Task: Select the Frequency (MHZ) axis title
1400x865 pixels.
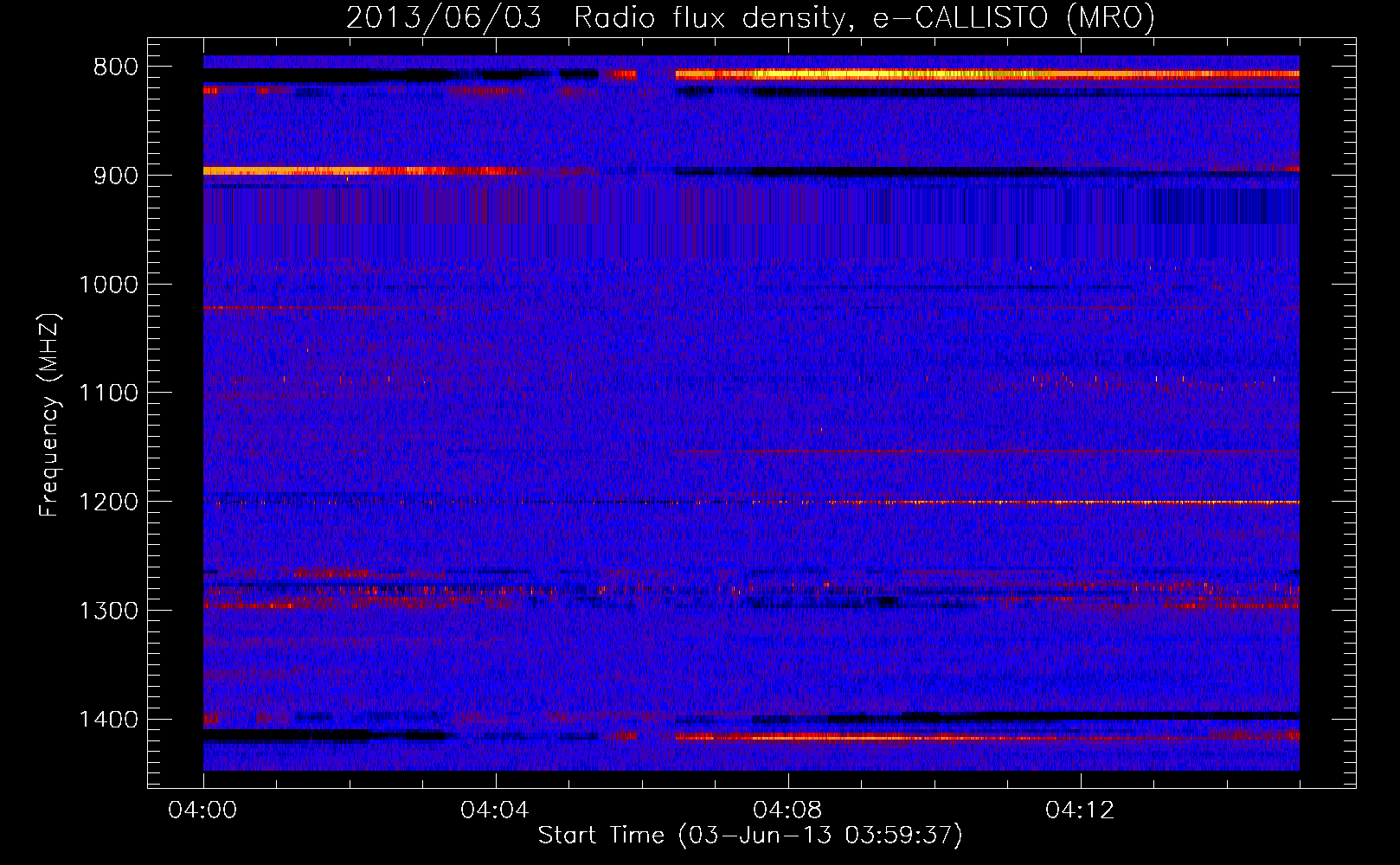Action: pyautogui.click(x=50, y=415)
